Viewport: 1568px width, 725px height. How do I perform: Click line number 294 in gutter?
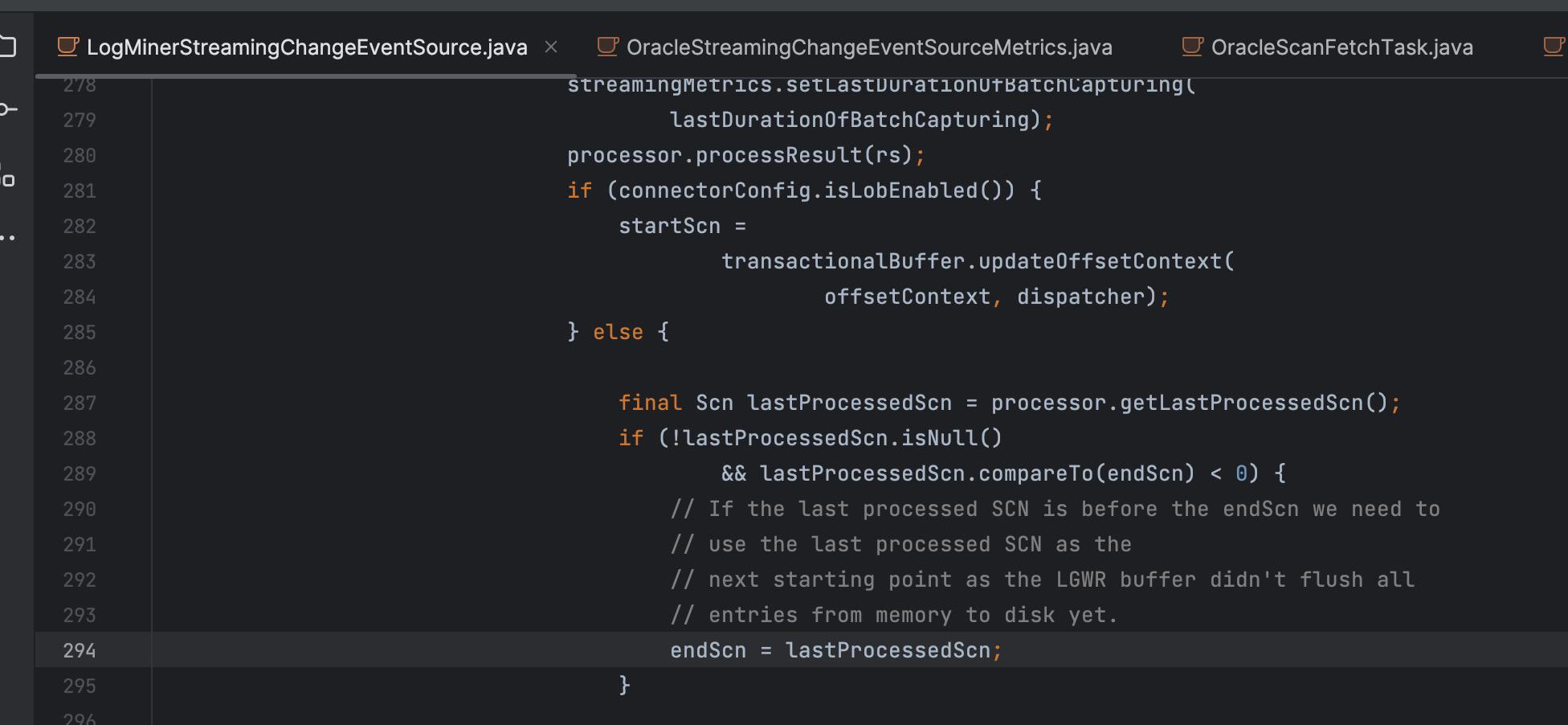tap(80, 650)
